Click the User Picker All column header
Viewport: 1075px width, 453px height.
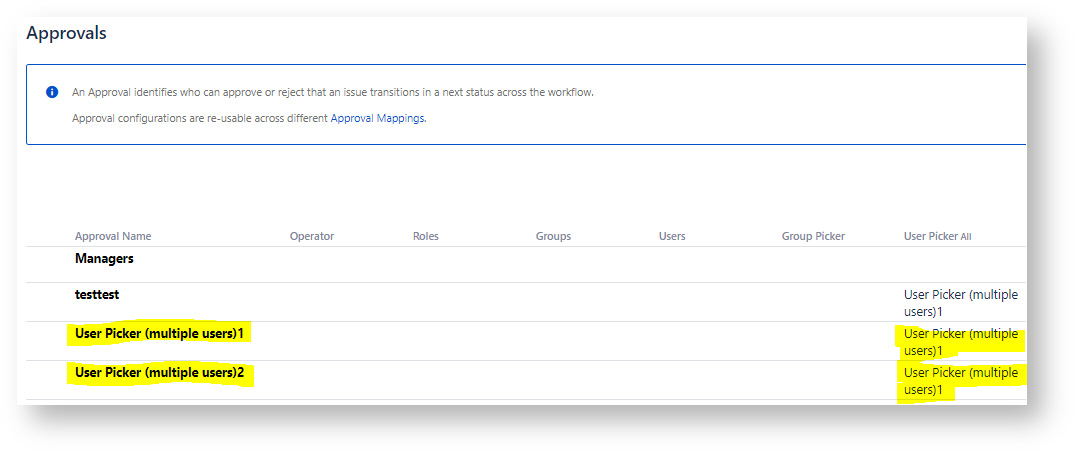point(937,236)
